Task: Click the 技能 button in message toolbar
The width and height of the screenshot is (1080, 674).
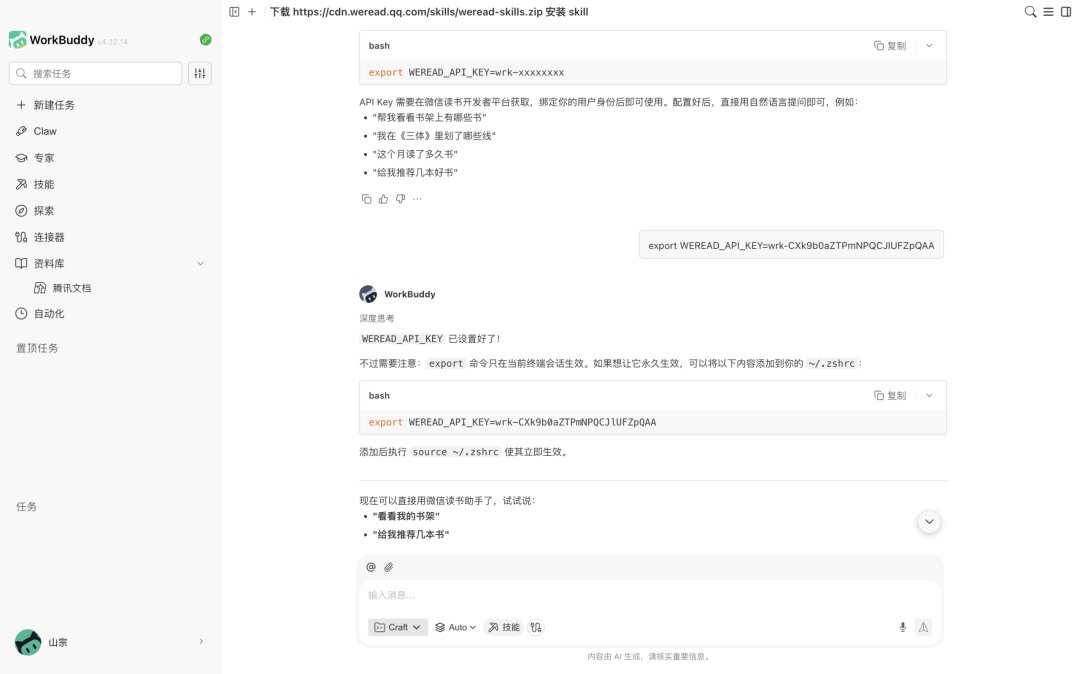Action: coord(504,627)
